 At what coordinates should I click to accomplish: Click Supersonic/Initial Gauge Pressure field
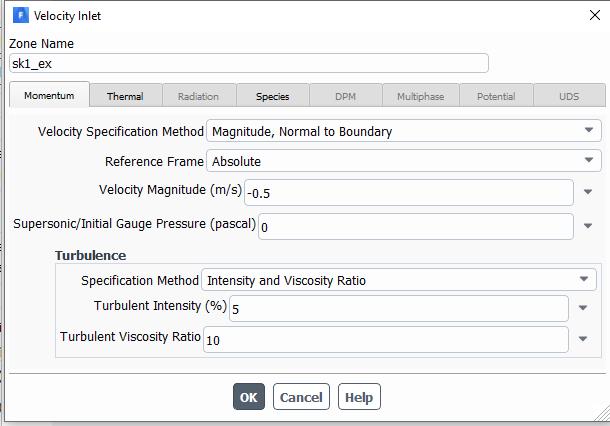point(415,227)
